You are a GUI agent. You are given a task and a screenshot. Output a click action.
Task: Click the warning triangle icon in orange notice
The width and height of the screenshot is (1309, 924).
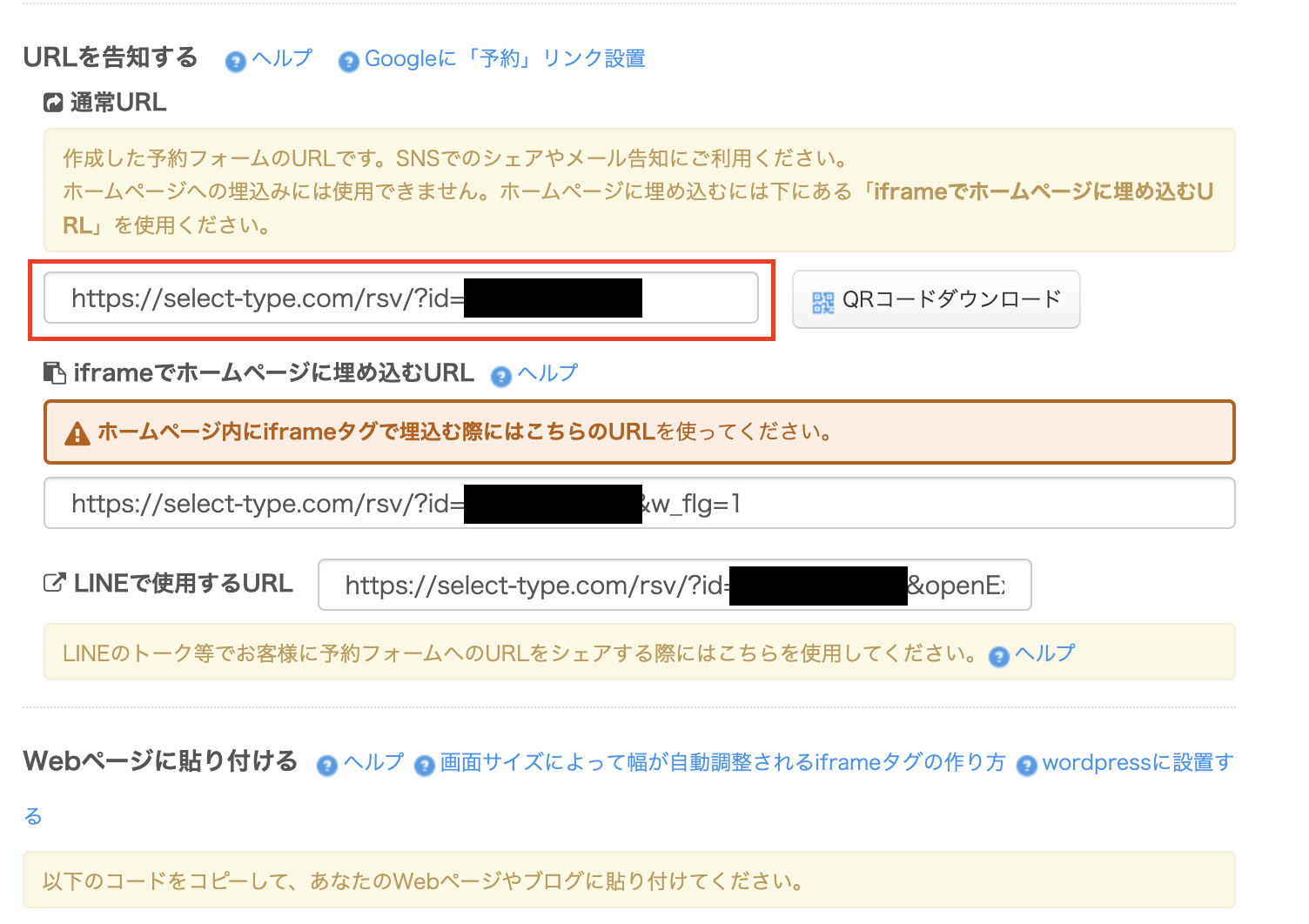coord(77,433)
